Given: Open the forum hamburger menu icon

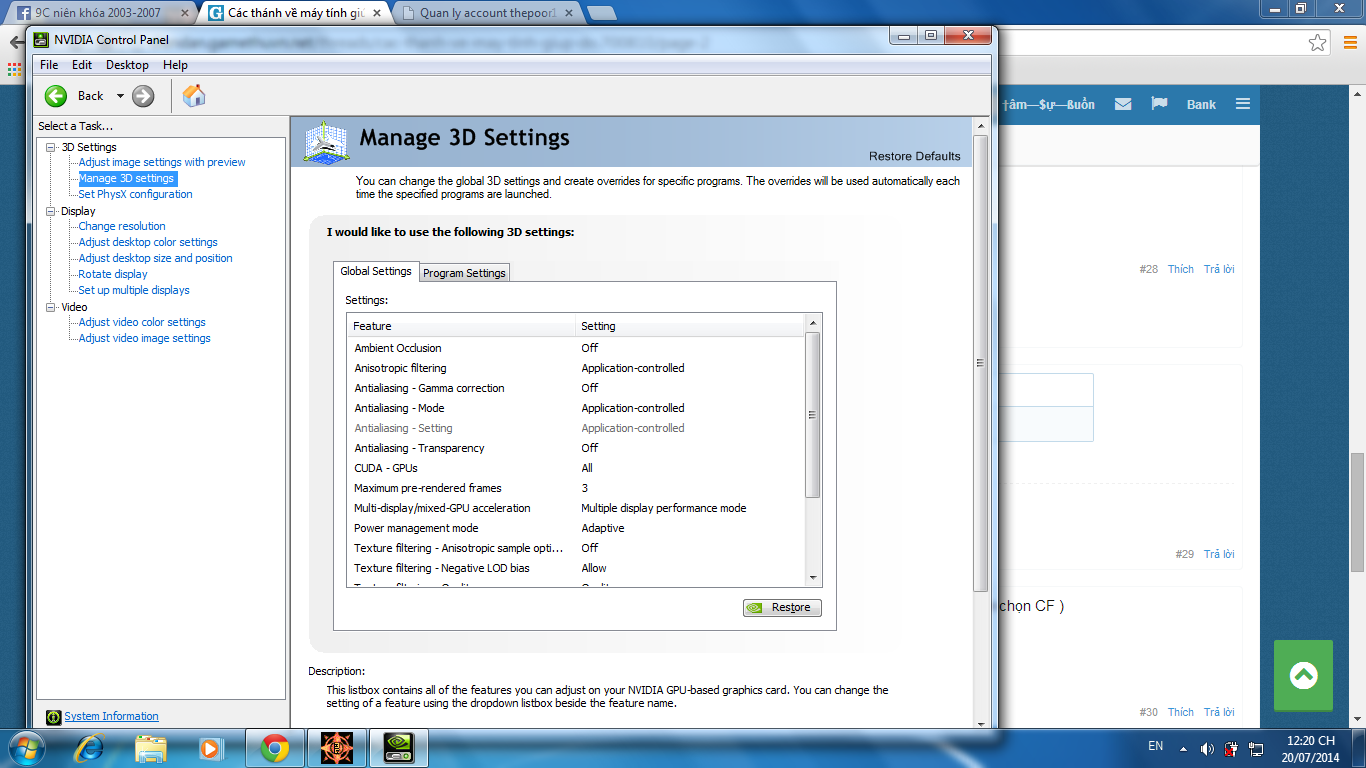Looking at the screenshot, I should point(1243,104).
